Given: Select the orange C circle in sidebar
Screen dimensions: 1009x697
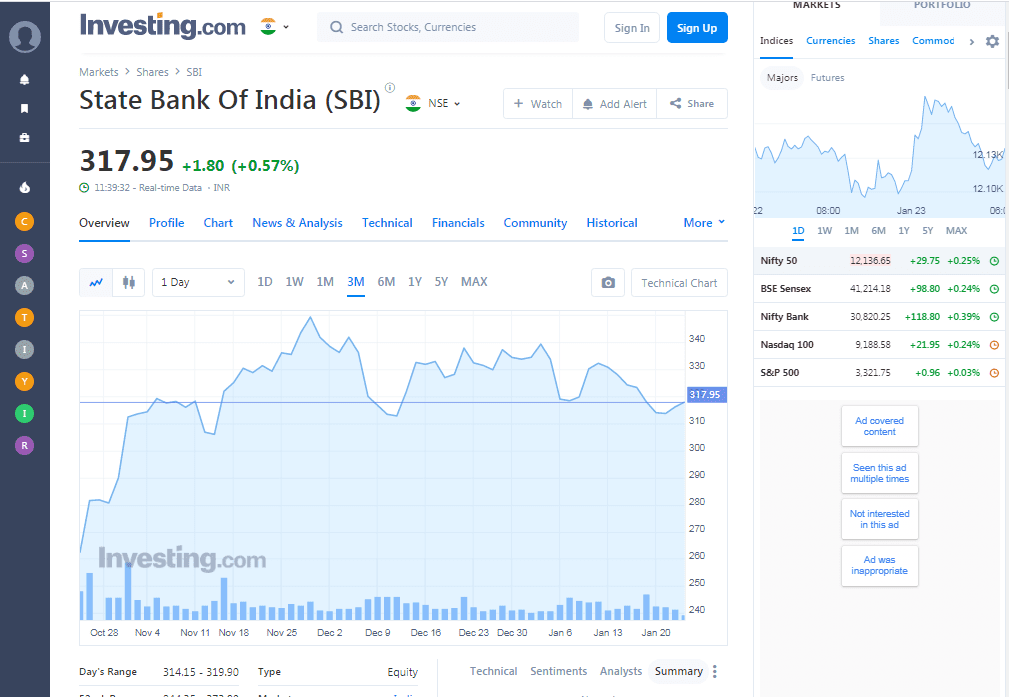Looking at the screenshot, I should (x=24, y=221).
